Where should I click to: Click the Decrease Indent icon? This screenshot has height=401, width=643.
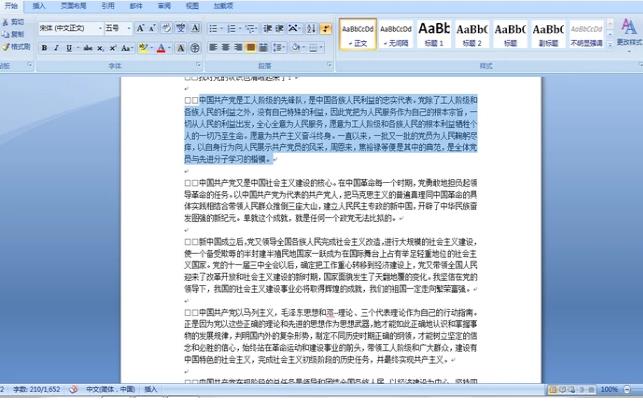267,28
